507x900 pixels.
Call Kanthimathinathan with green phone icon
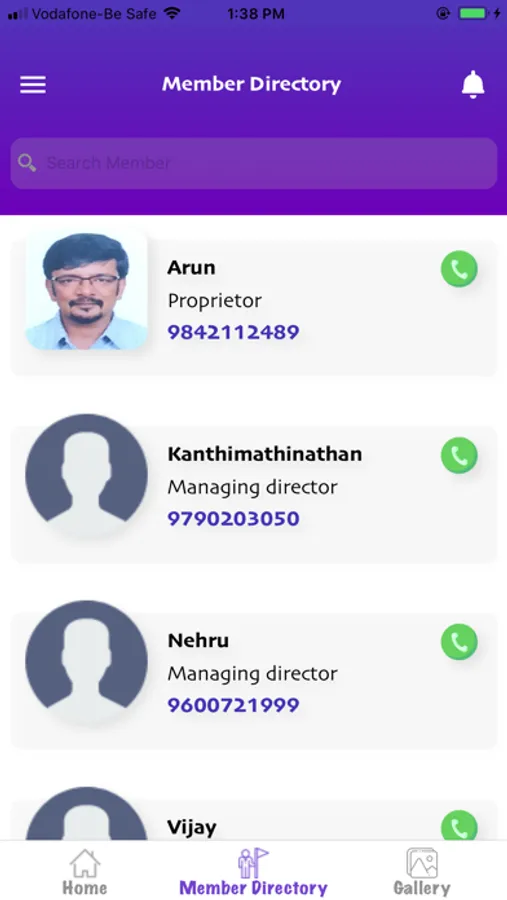pos(459,455)
